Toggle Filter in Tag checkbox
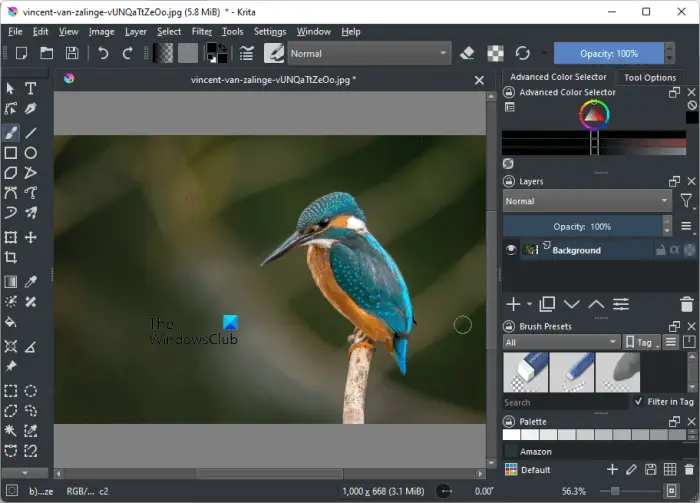Image resolution: width=700 pixels, height=503 pixels. click(x=639, y=401)
